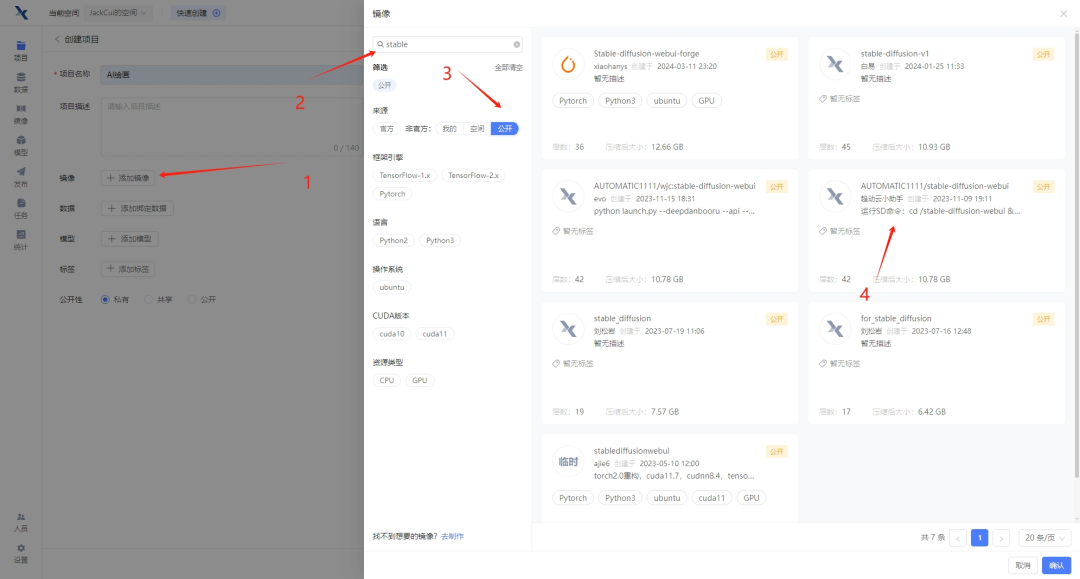The image size is (1080, 579).
Task: Click the tag icon on the for_stable_diffusion card
Action: [x=822, y=363]
